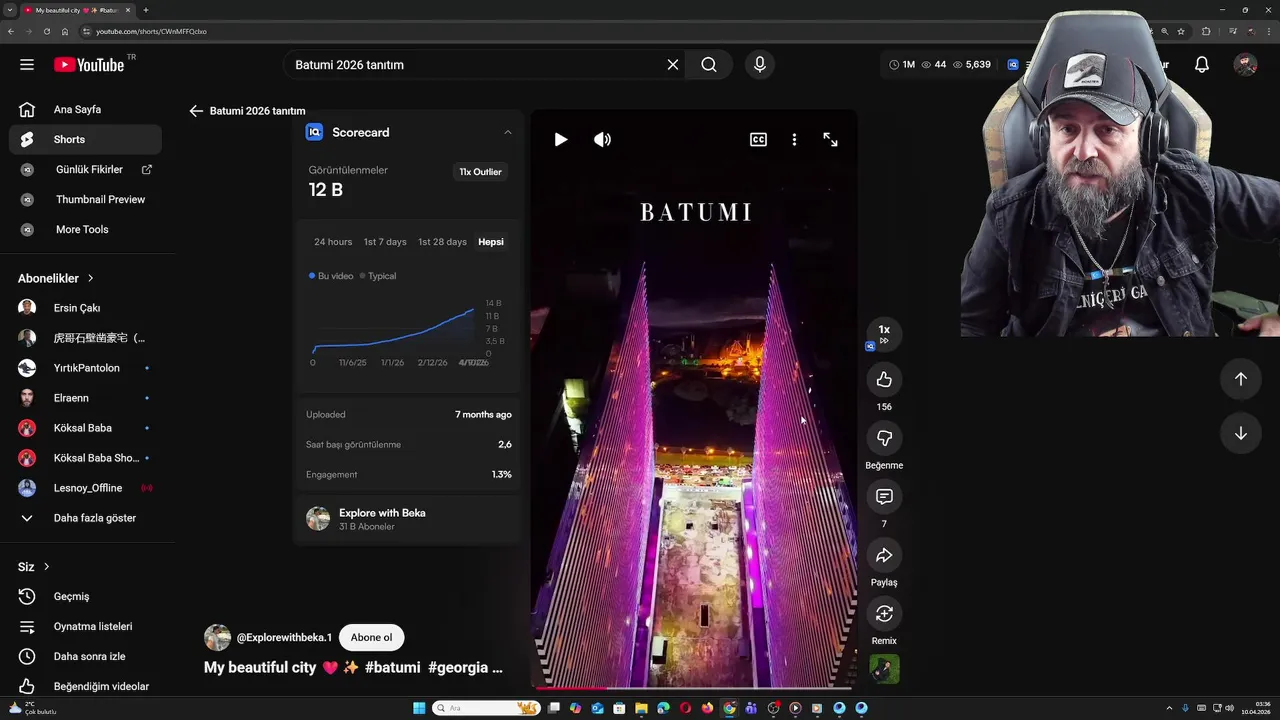Open Ana Sayfa in sidebar
The width and height of the screenshot is (1280, 720).
[85, 110]
